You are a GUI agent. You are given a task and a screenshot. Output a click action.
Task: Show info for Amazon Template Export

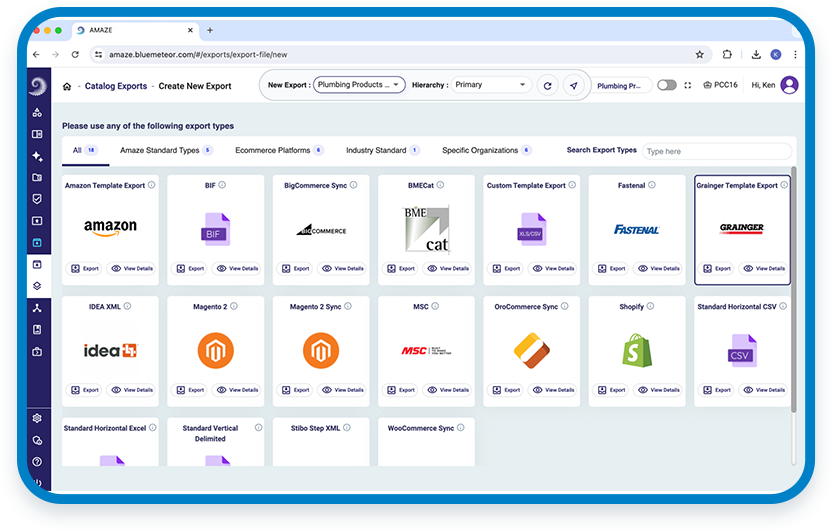pyautogui.click(x=151, y=185)
